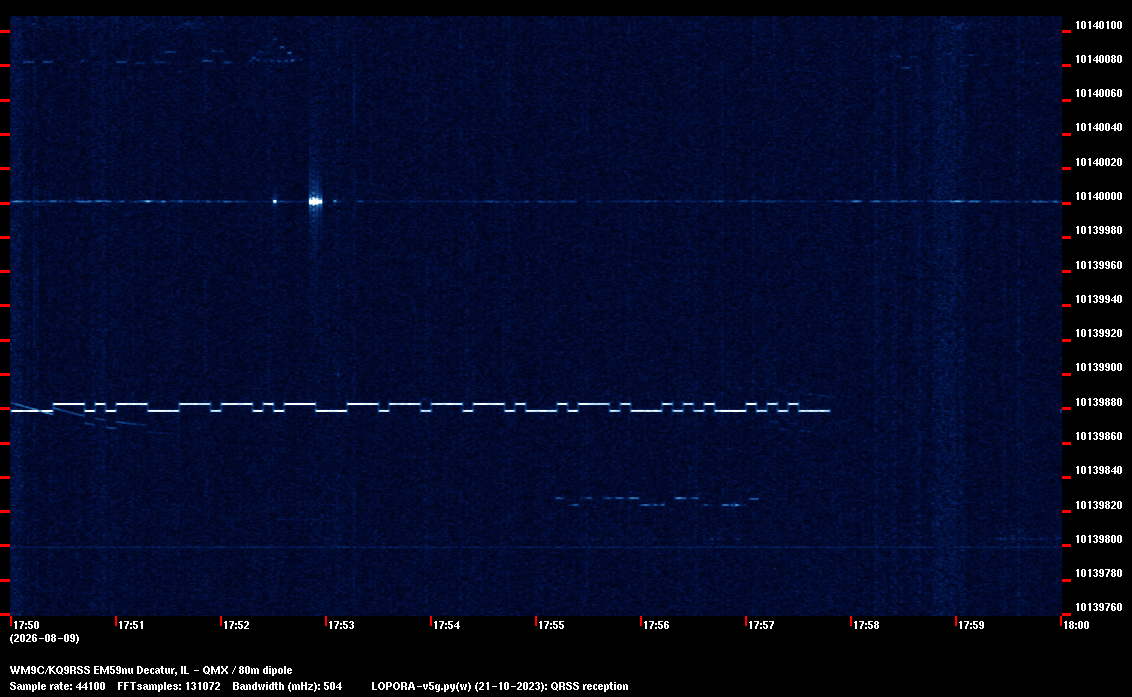
Task: Click the 18:00 time label
Action: coord(1076,625)
